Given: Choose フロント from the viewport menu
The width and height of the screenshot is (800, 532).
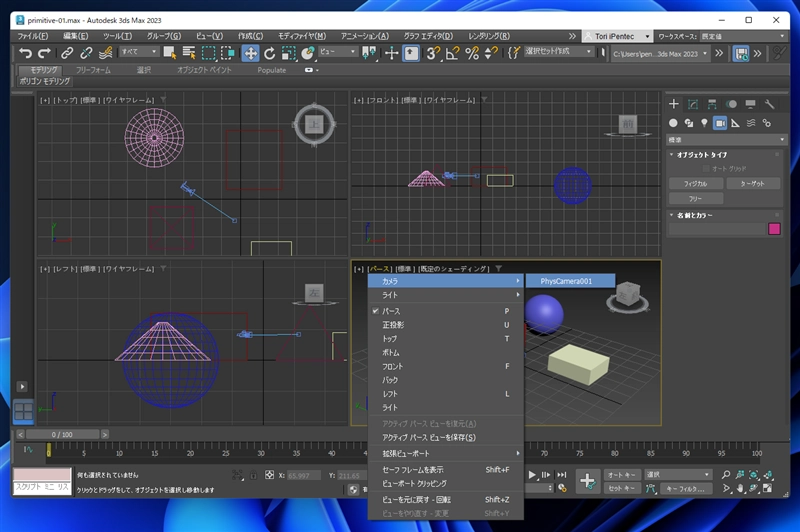Looking at the screenshot, I should coord(391,366).
